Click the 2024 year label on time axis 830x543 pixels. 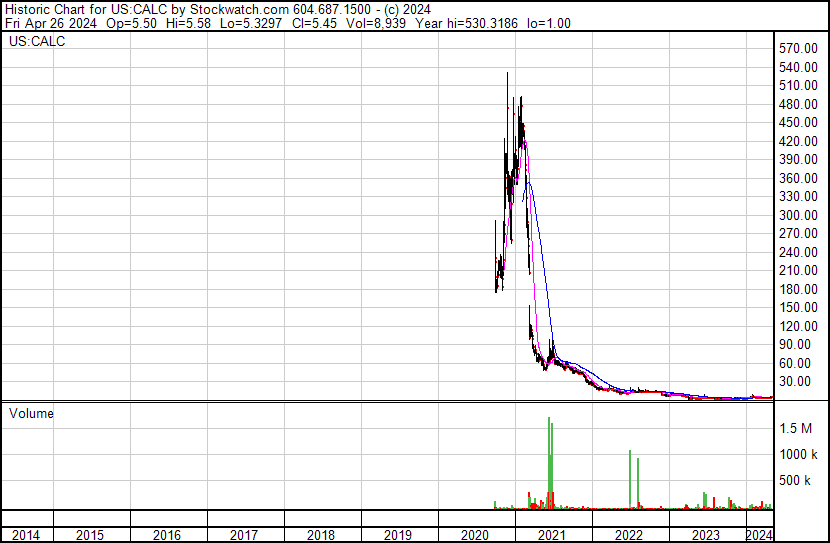coord(760,535)
